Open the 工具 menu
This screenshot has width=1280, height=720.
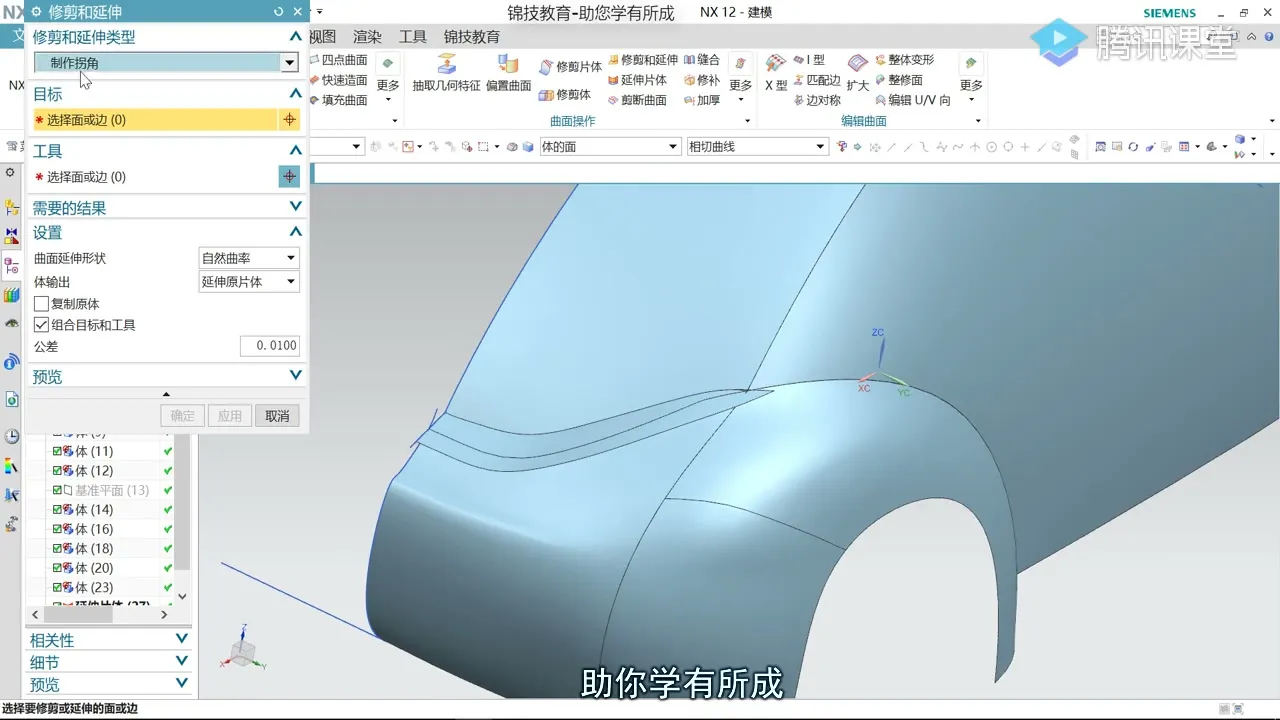412,36
